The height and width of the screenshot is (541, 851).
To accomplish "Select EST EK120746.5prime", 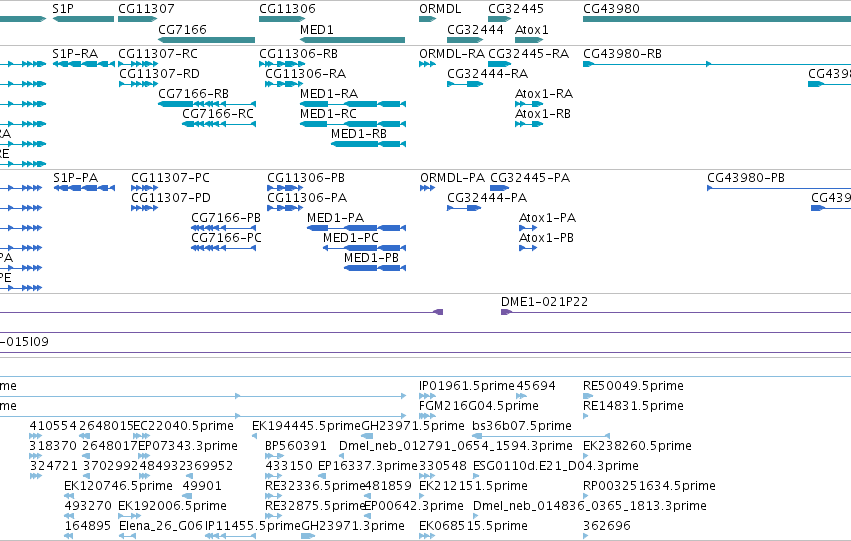I will pos(69,496).
